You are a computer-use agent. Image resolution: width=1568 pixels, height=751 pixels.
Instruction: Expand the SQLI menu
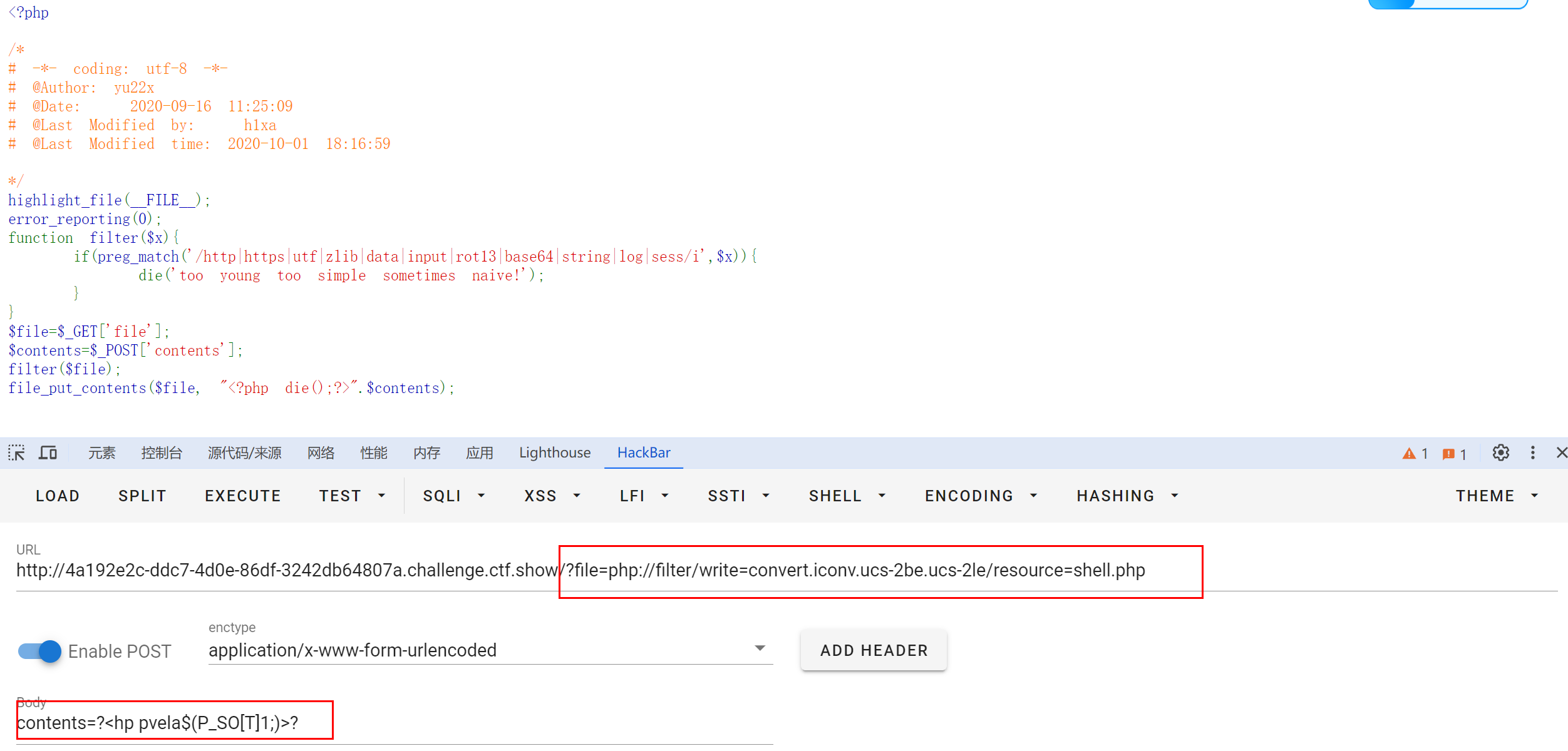(454, 496)
